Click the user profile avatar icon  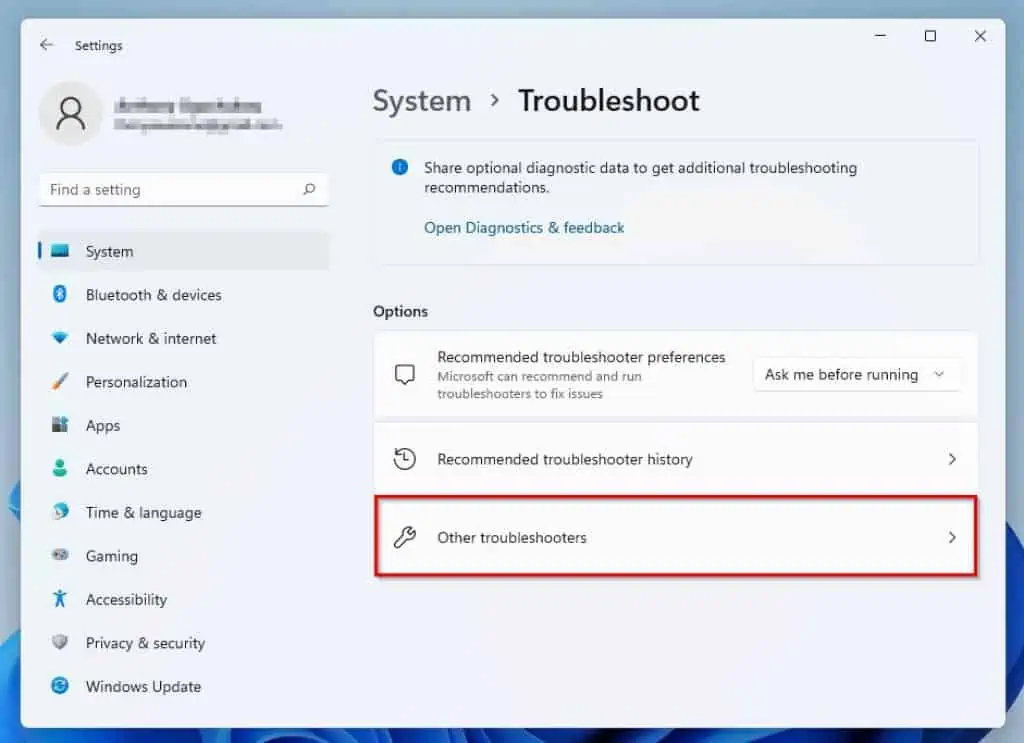[71, 114]
